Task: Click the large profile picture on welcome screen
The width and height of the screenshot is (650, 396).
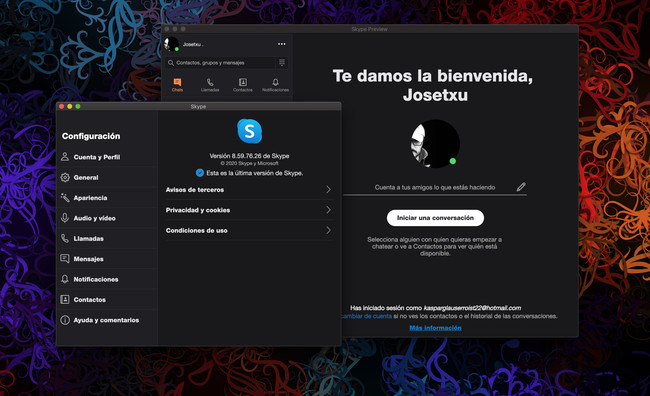Action: [x=435, y=143]
